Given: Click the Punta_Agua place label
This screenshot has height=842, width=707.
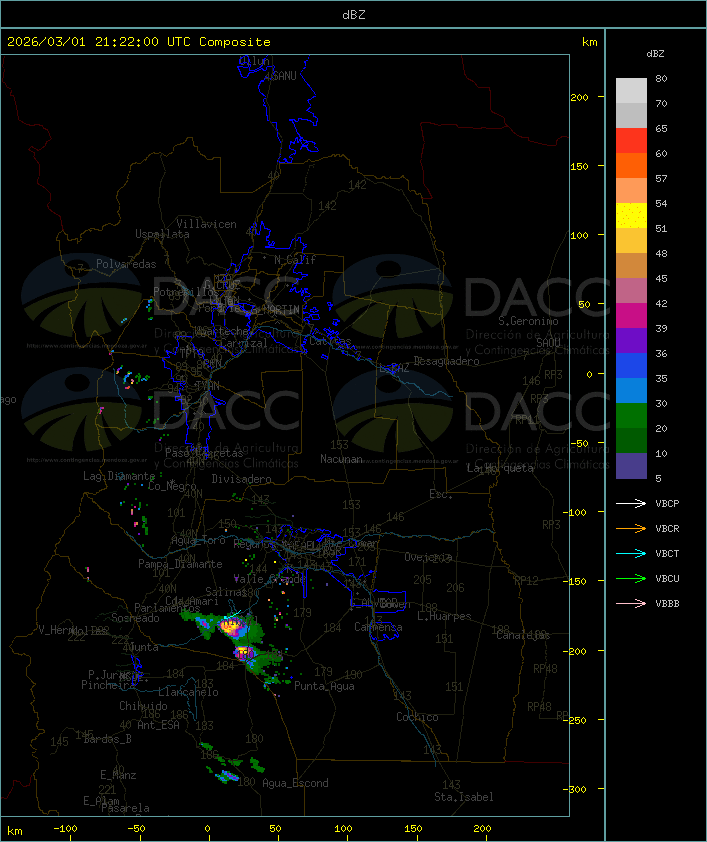Looking at the screenshot, I should (324, 686).
